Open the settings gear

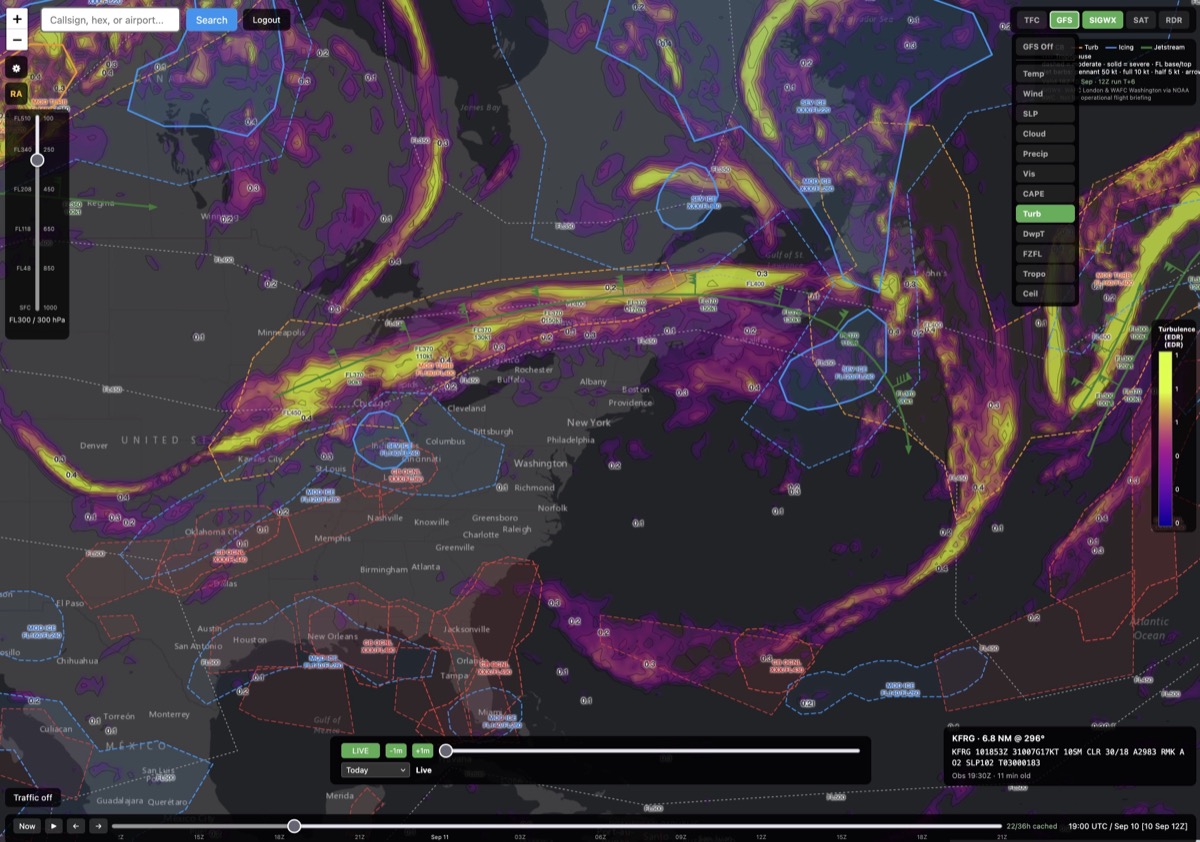pos(16,68)
